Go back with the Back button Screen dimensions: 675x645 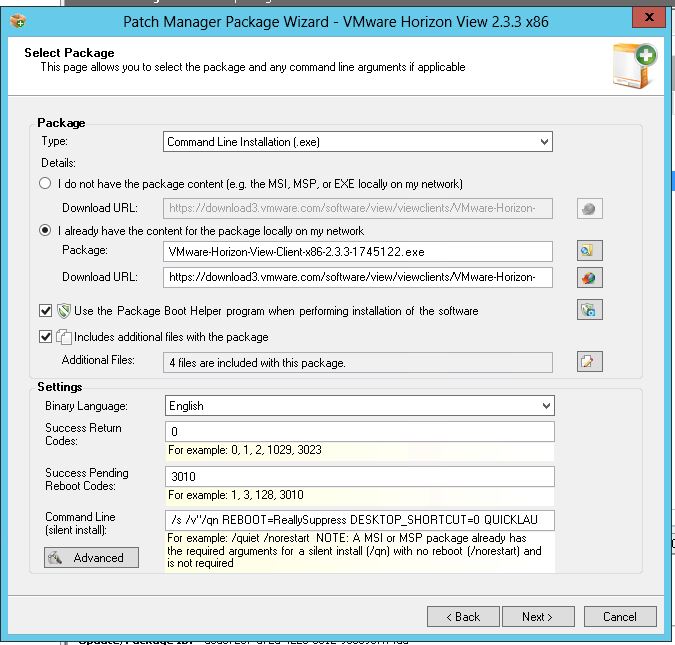[463, 617]
